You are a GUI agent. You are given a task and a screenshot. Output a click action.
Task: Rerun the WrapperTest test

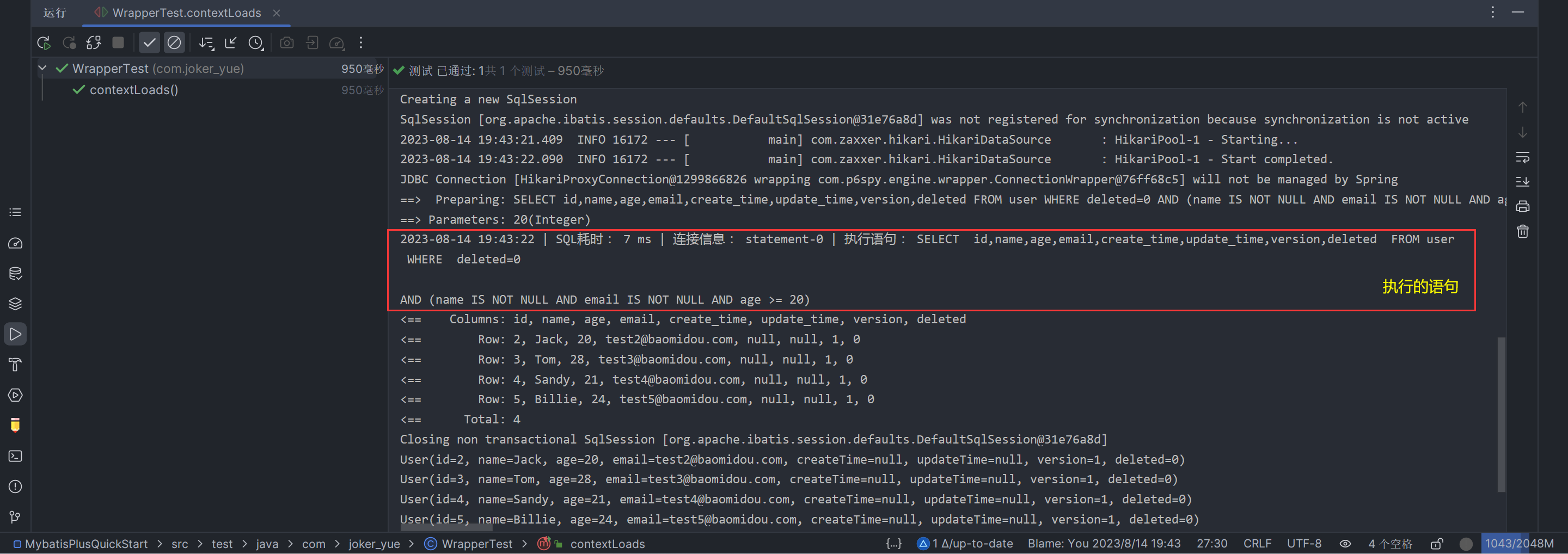[43, 42]
